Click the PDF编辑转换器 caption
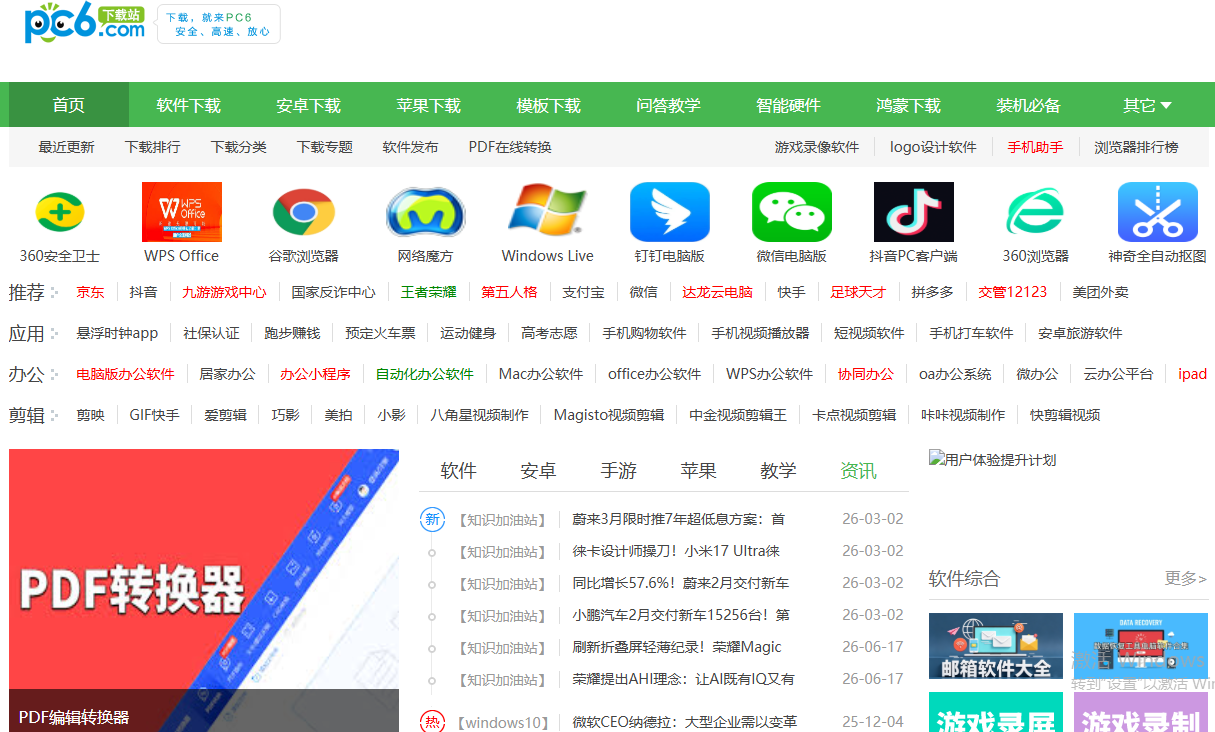Image resolution: width=1215 pixels, height=732 pixels. tap(74, 717)
